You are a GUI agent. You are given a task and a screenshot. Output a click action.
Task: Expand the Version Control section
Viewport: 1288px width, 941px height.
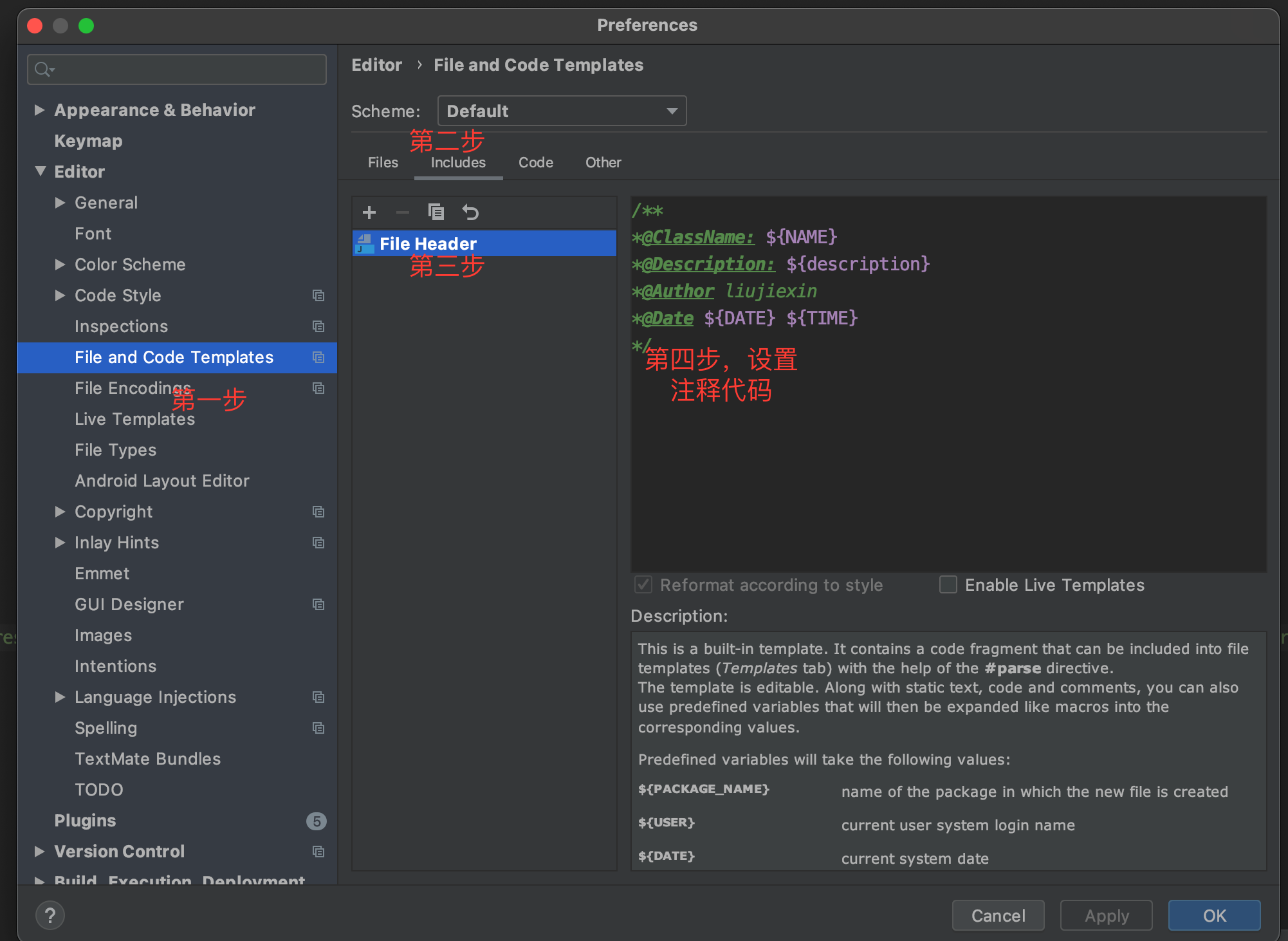click(40, 852)
